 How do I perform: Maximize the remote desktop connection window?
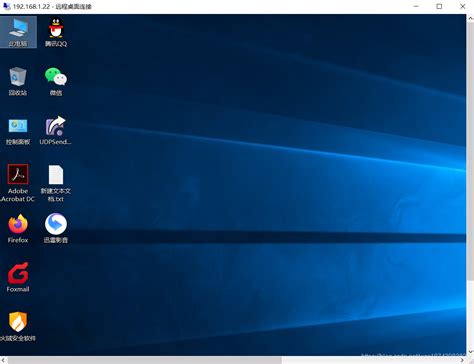tap(439, 6)
